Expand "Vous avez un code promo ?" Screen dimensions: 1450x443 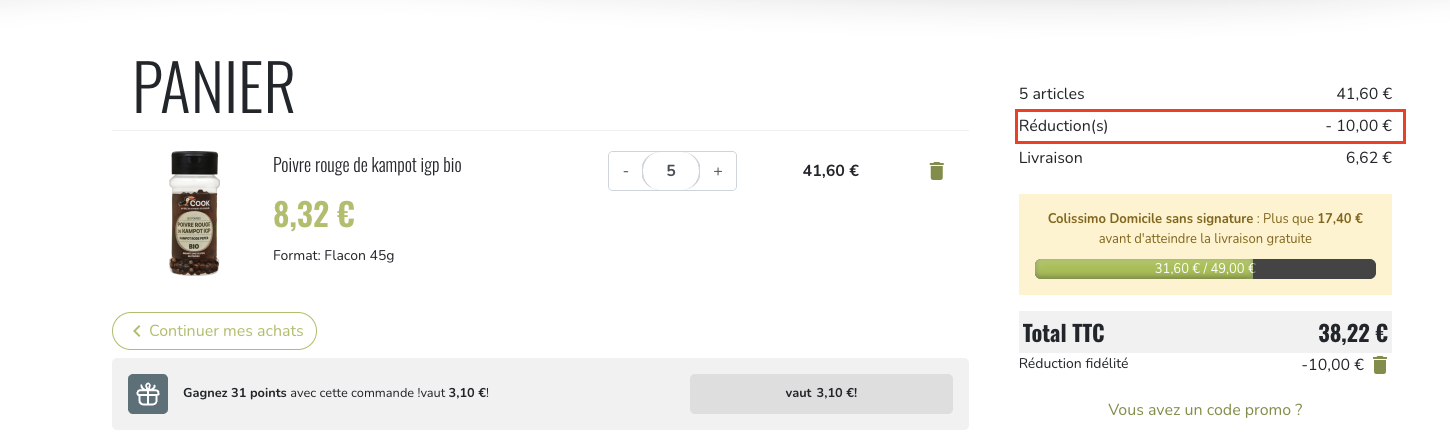coord(1205,410)
